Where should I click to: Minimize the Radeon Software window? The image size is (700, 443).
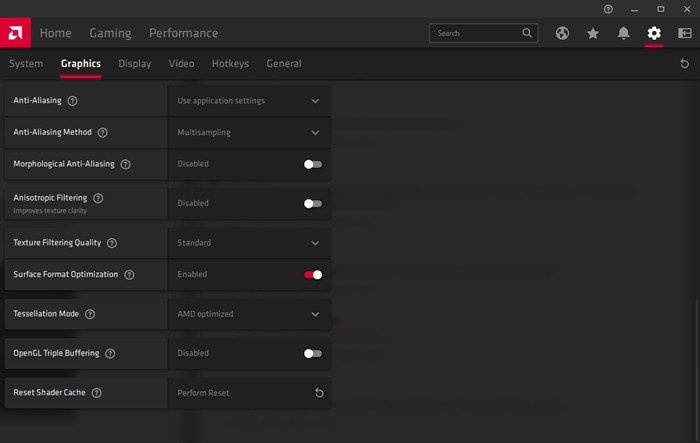click(x=634, y=9)
